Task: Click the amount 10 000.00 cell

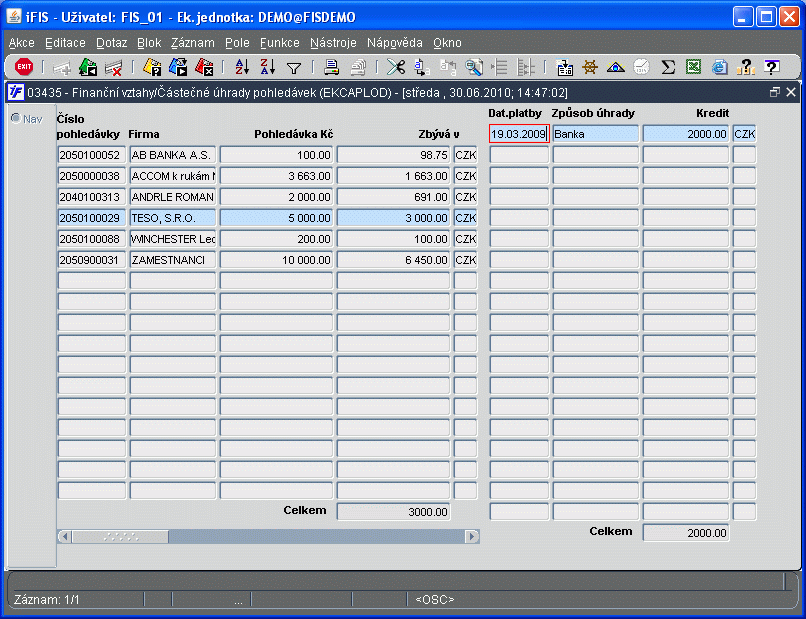Action: coord(277,260)
